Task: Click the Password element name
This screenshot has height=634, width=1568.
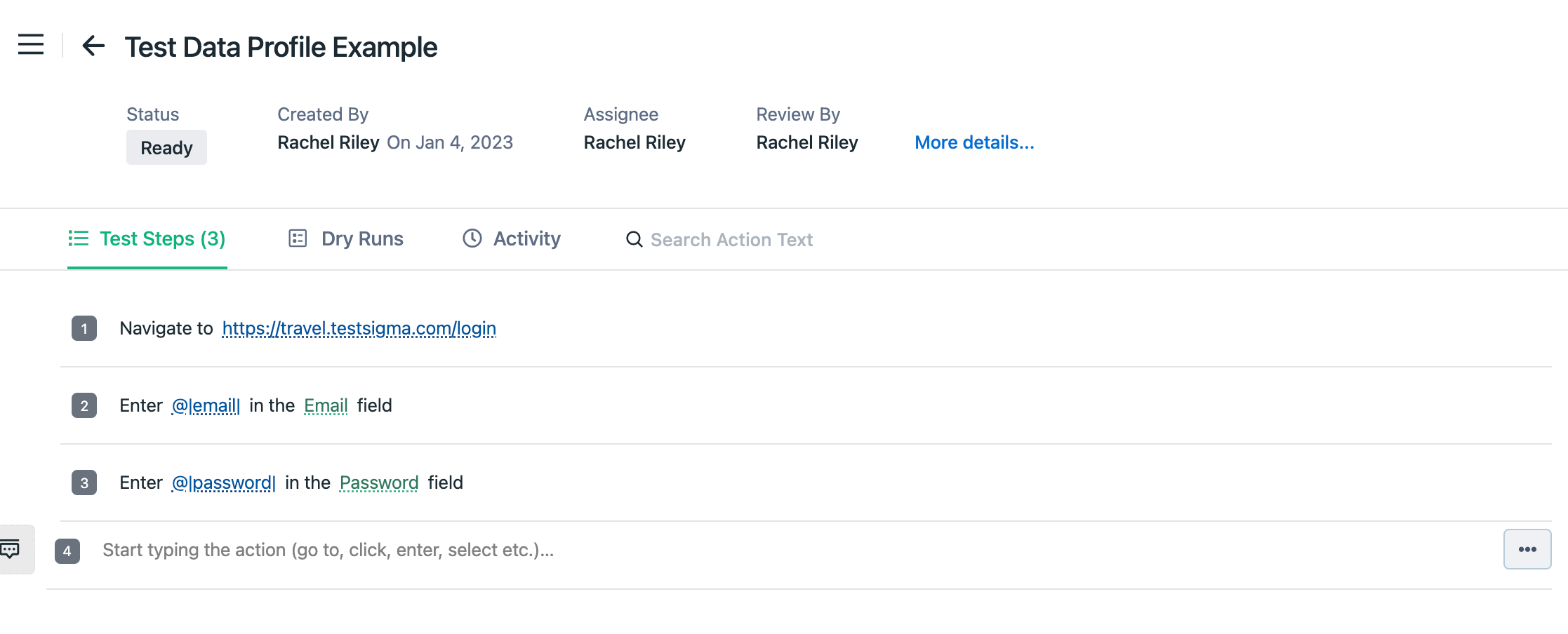Action: [x=379, y=483]
